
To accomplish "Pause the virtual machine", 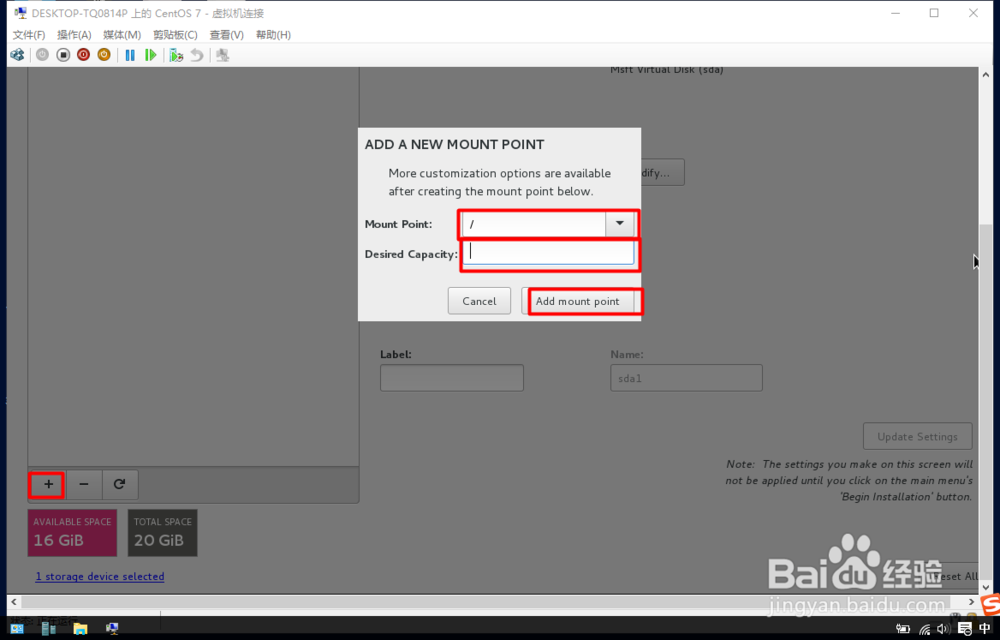I will [130, 55].
